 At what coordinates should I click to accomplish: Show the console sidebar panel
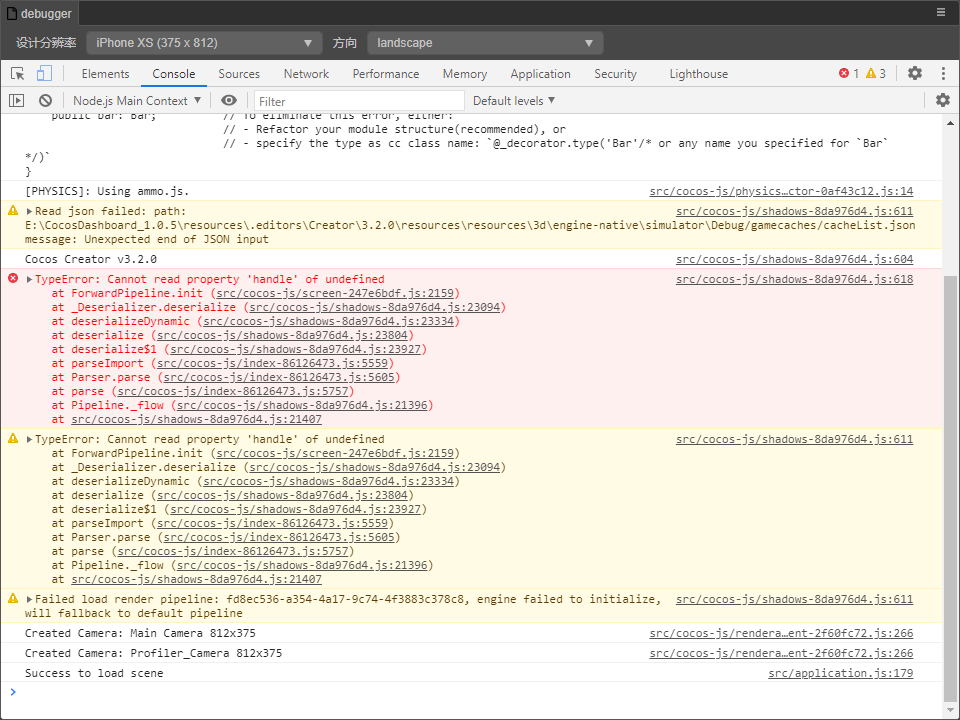coord(17,100)
